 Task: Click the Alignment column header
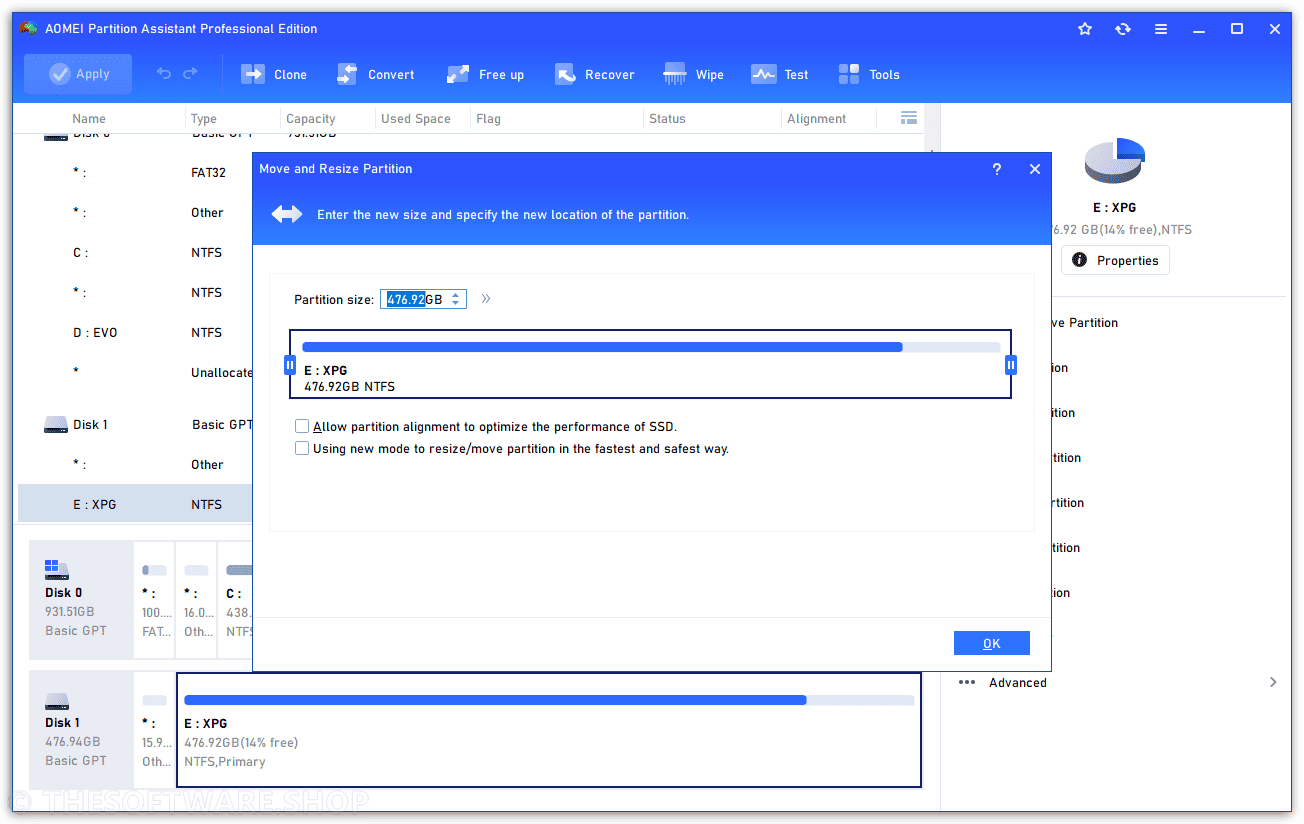click(816, 118)
